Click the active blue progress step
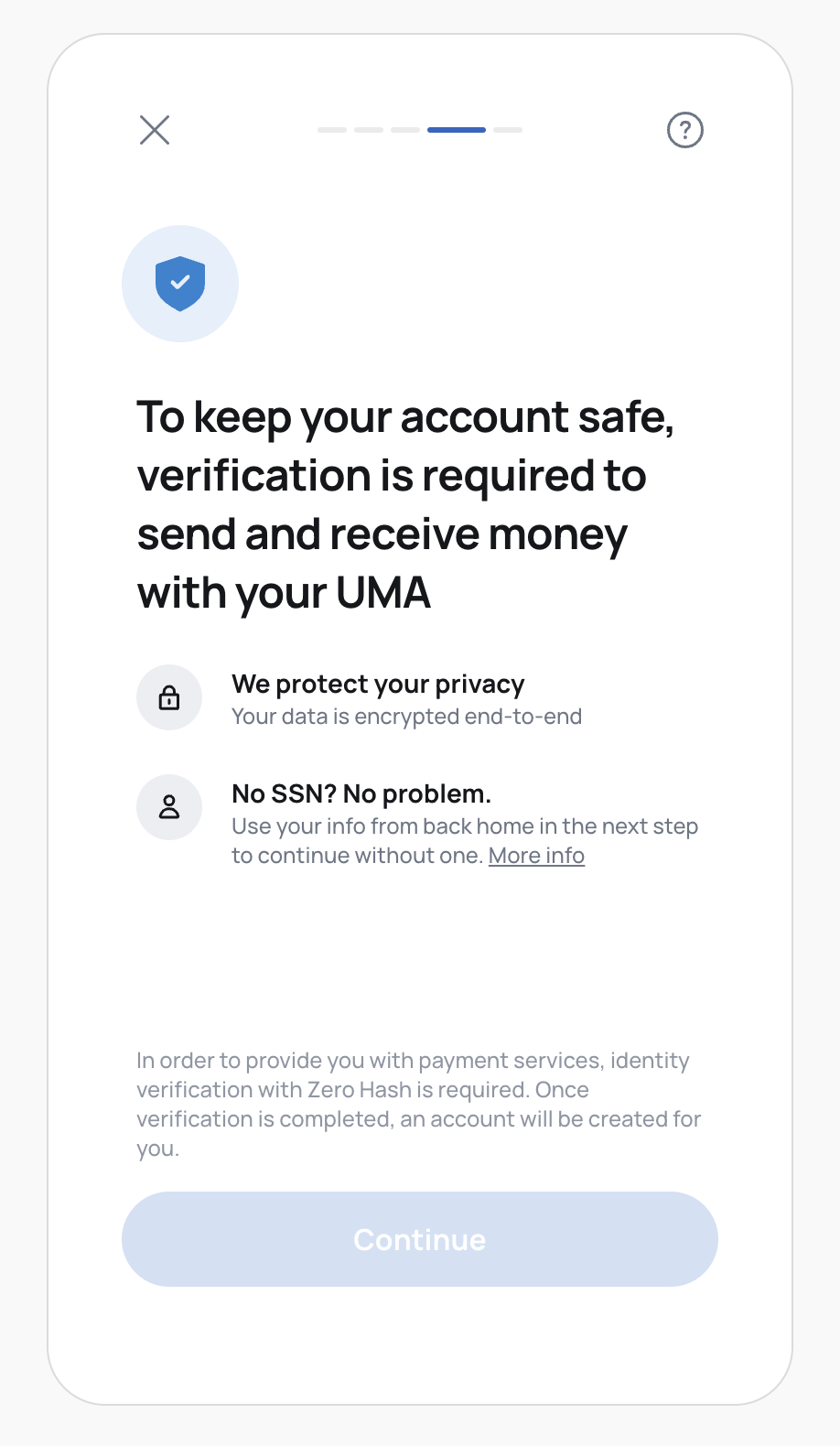840x1446 pixels. 457,130
